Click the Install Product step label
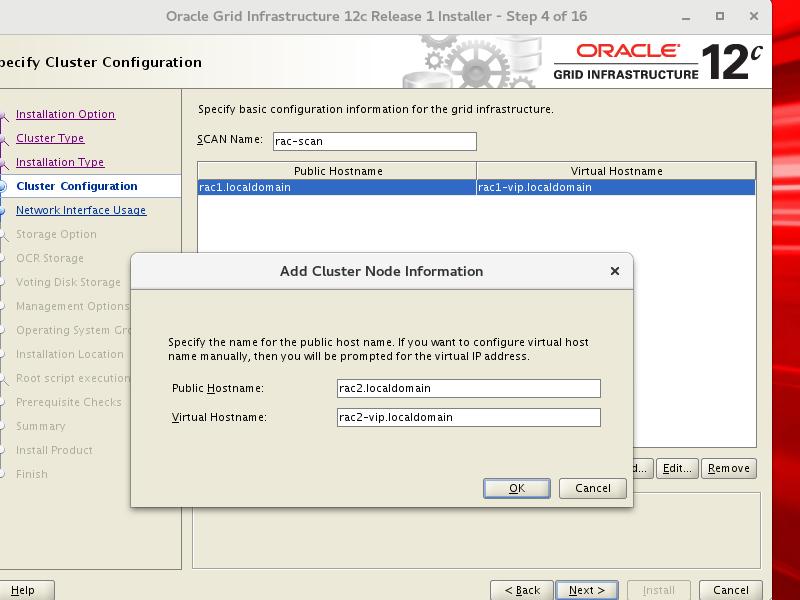This screenshot has width=800, height=600. pyautogui.click(x=54, y=450)
